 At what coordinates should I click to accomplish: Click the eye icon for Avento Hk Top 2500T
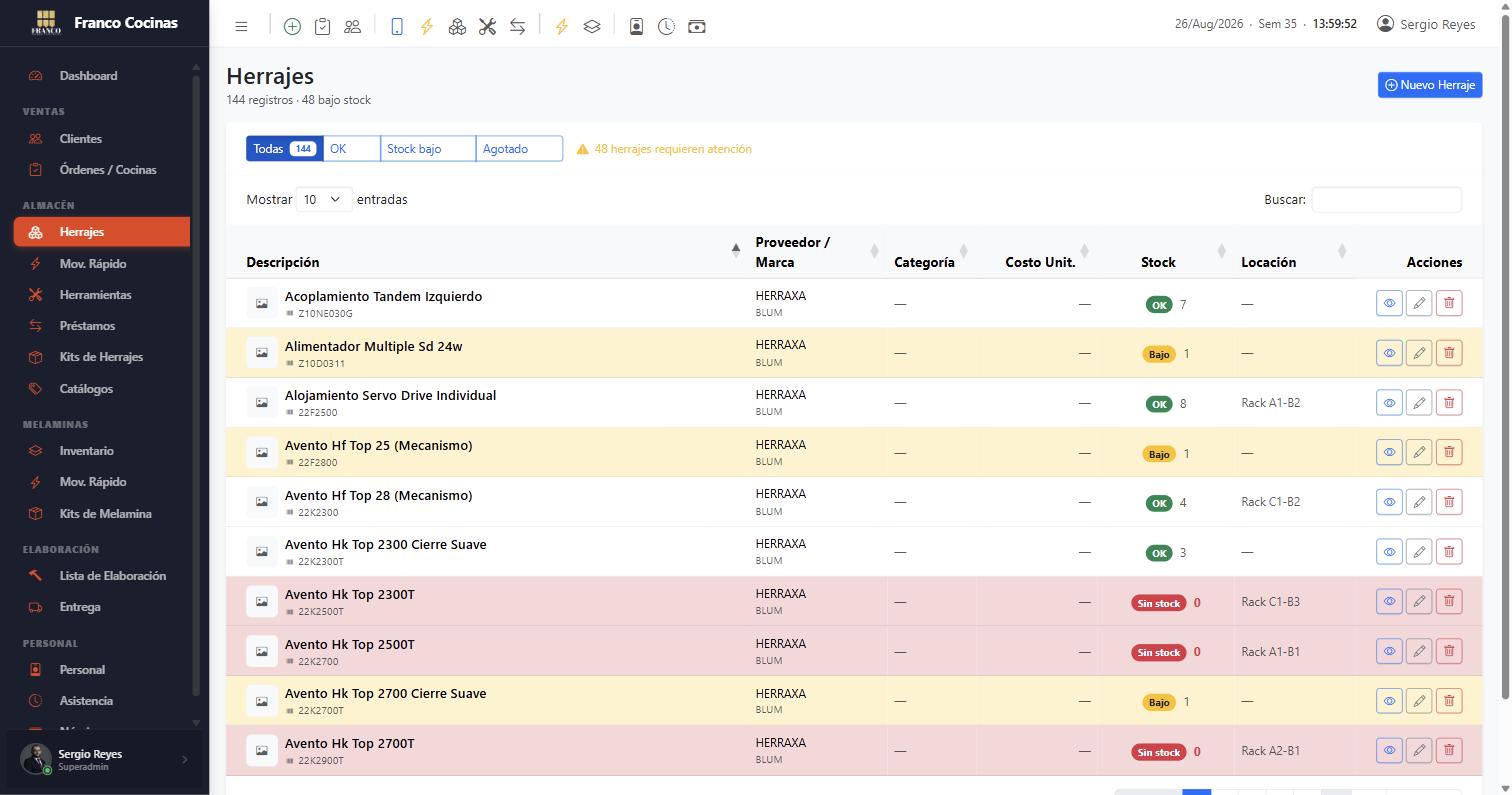[x=1389, y=651]
